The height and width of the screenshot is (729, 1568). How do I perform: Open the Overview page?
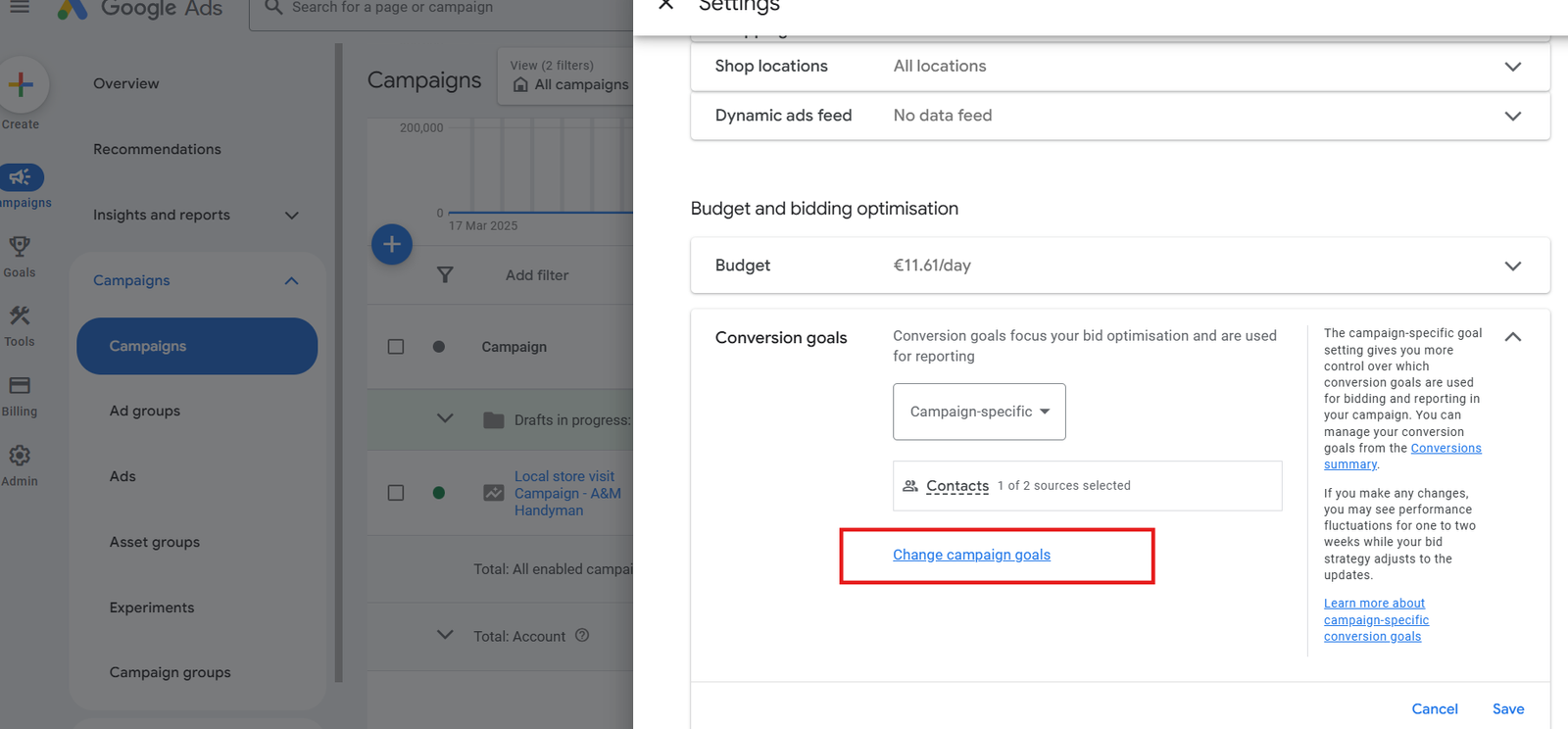click(x=126, y=84)
